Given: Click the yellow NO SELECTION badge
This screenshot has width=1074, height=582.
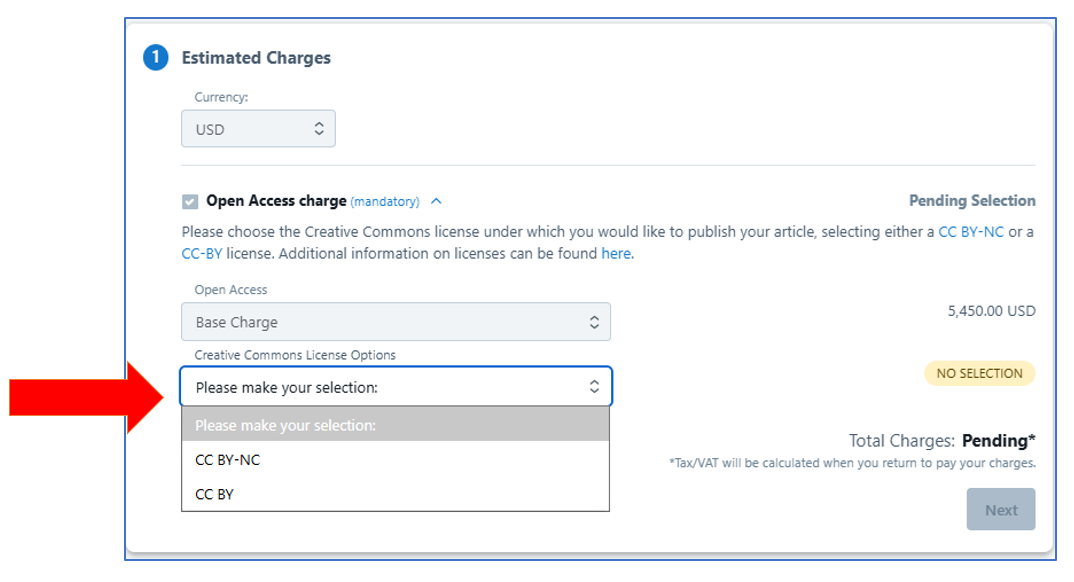Looking at the screenshot, I should point(979,373).
